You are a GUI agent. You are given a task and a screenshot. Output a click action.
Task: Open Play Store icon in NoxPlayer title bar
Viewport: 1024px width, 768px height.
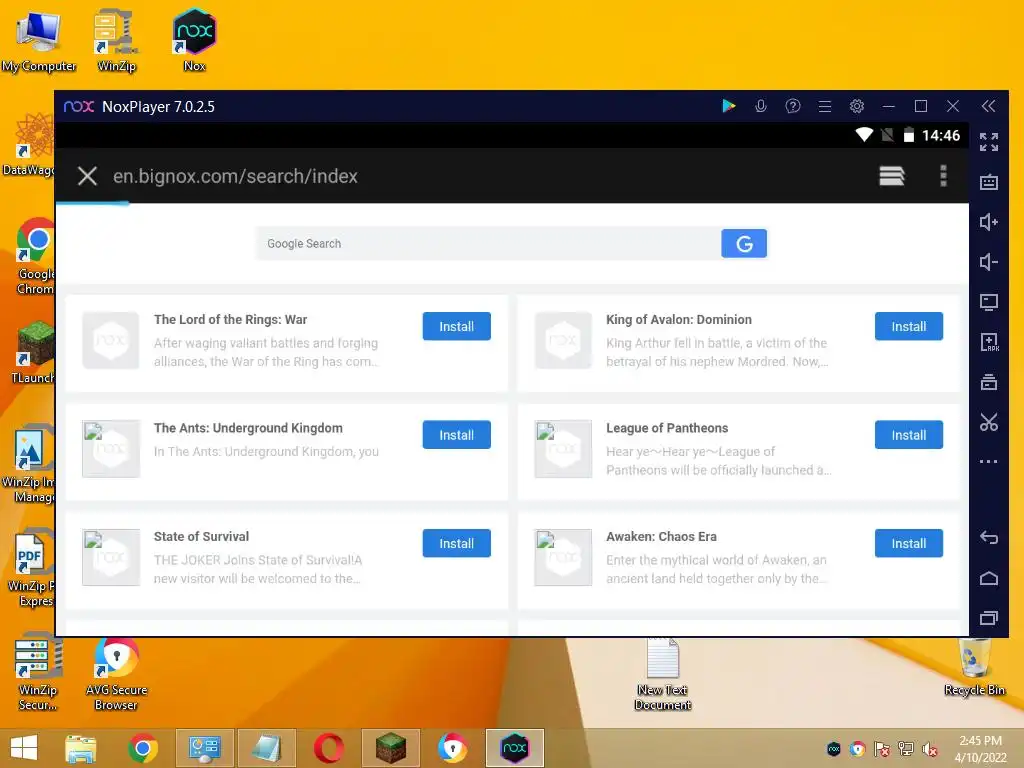click(x=729, y=106)
